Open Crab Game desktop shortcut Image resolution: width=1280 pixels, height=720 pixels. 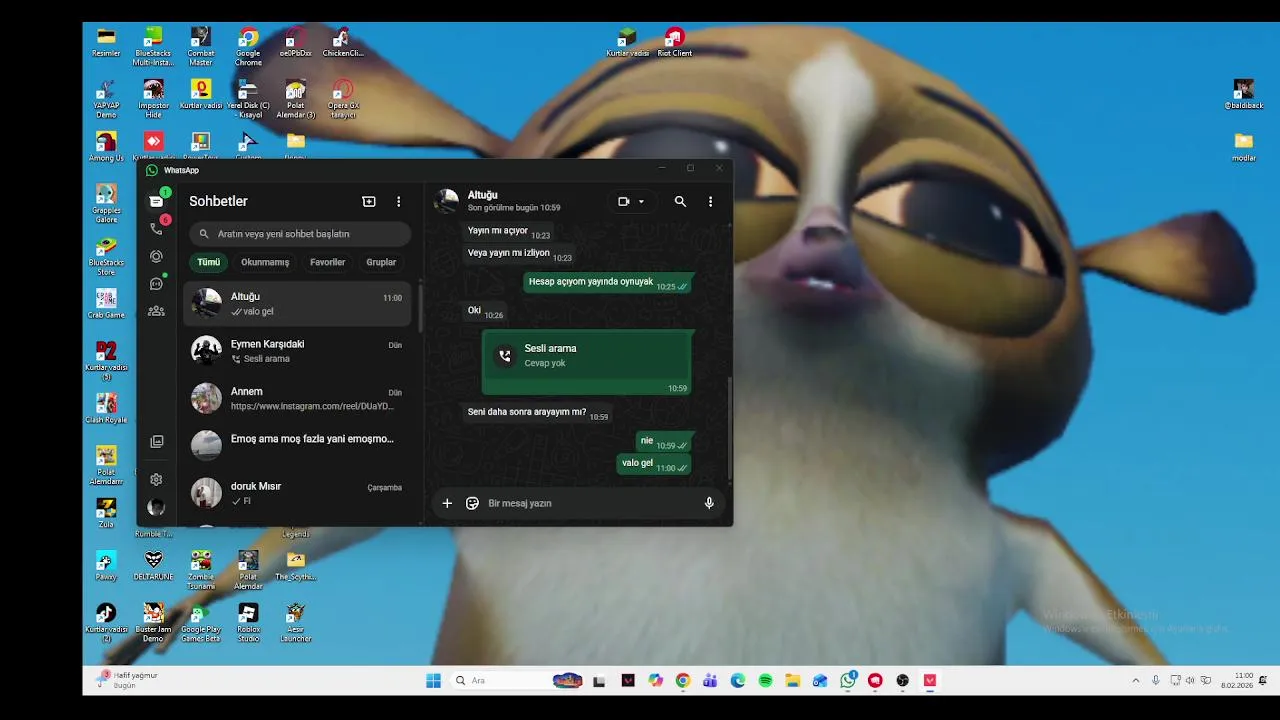[106, 303]
